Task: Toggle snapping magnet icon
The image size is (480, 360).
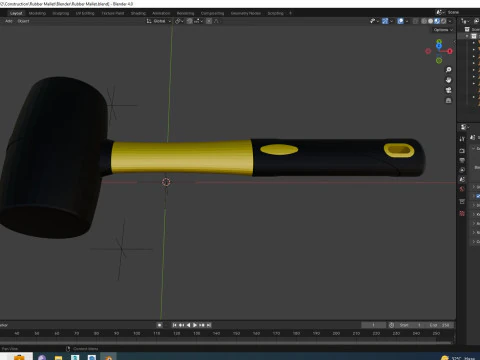Action: coord(189,21)
